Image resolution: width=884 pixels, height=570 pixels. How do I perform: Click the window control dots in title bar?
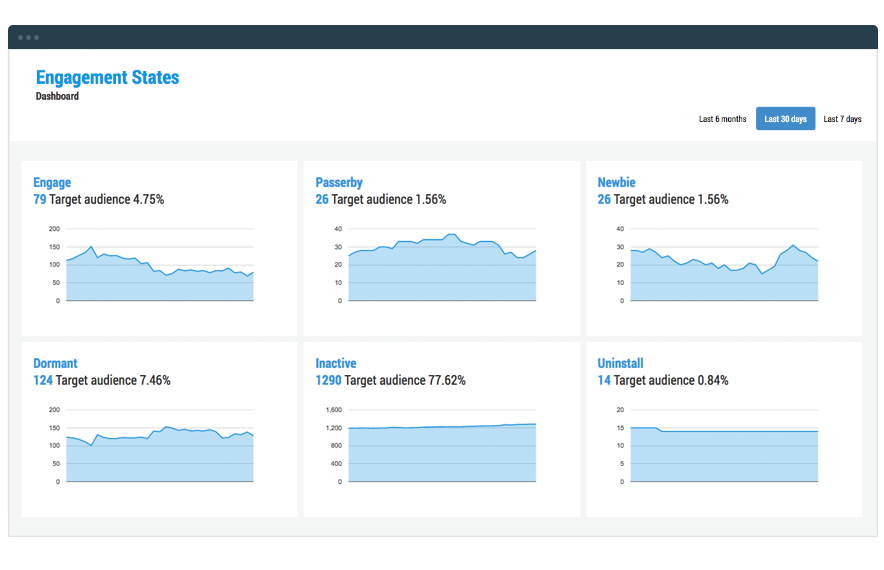click(28, 38)
